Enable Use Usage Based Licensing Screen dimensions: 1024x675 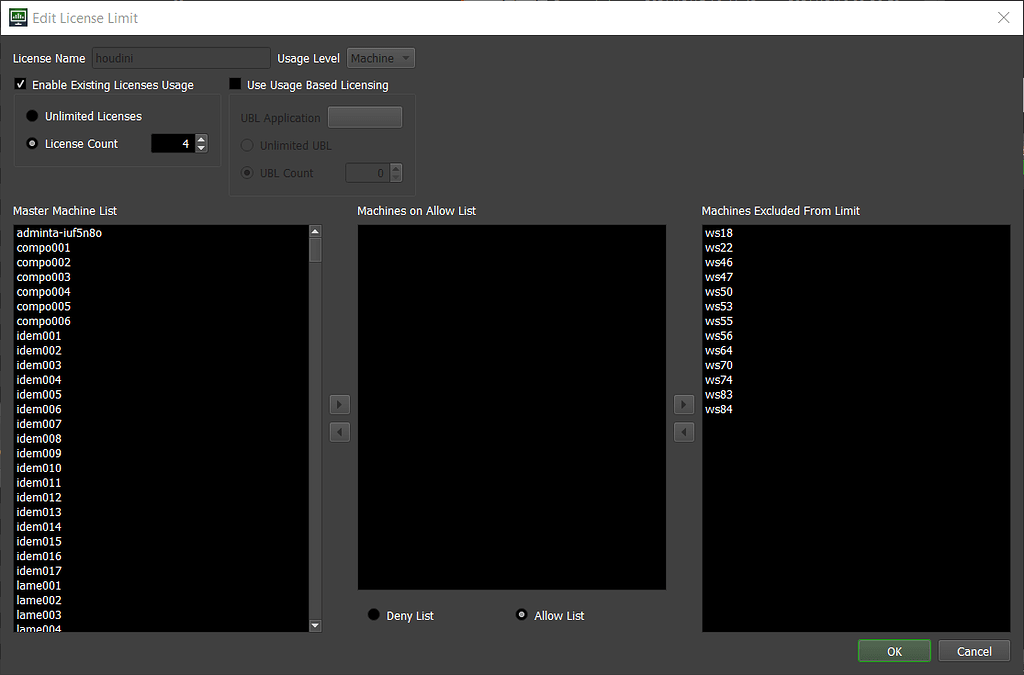[x=234, y=84]
